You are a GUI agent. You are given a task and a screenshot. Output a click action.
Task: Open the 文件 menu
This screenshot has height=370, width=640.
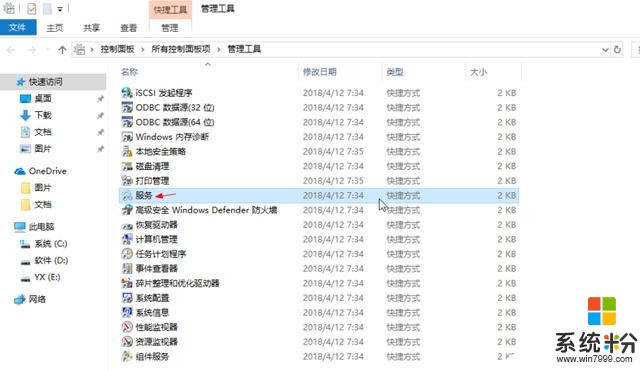pyautogui.click(x=18, y=27)
